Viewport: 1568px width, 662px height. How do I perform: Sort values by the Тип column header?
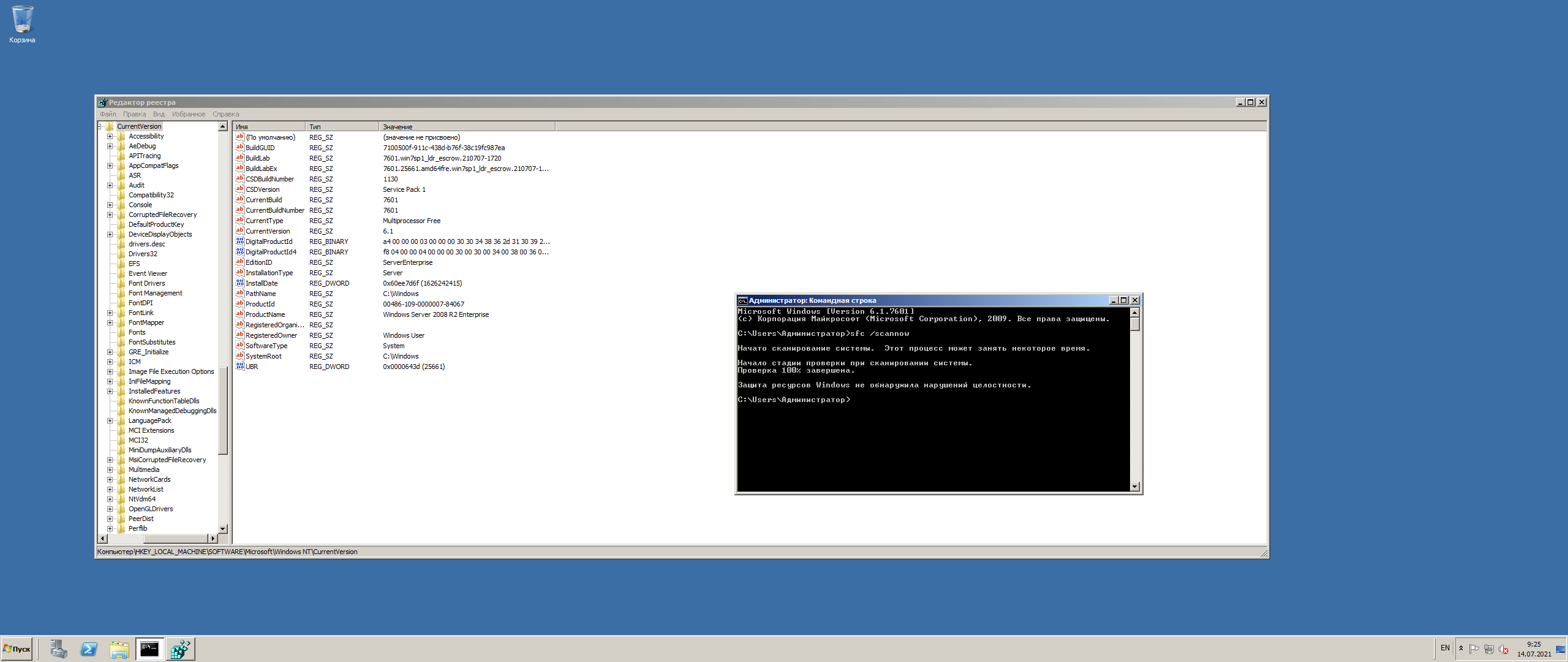(342, 127)
